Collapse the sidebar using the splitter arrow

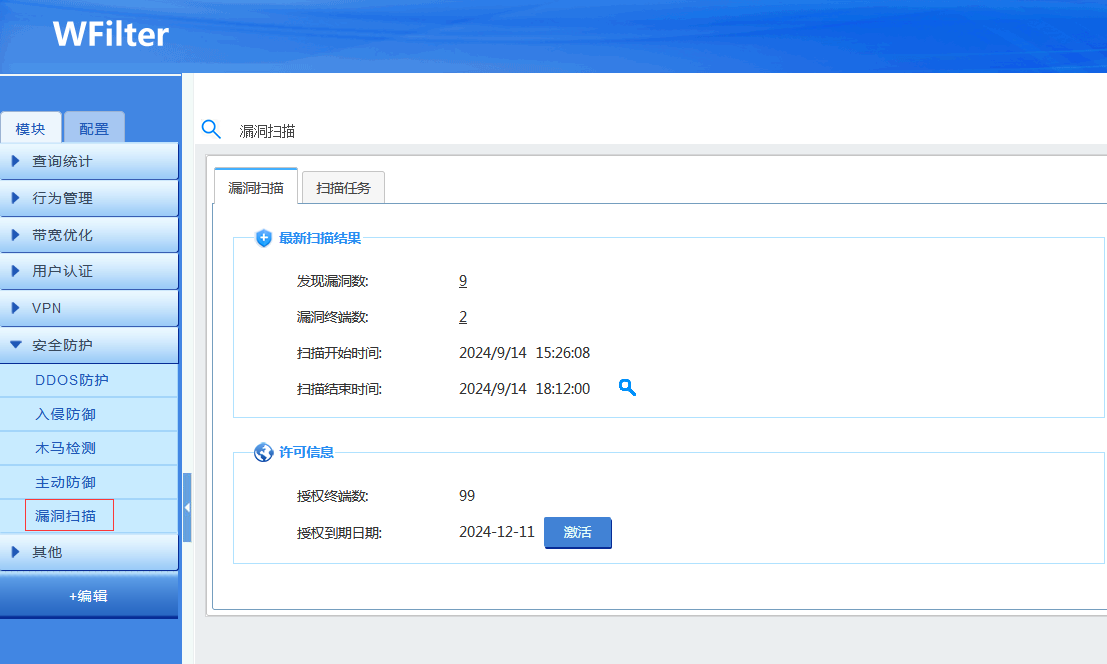click(187, 507)
